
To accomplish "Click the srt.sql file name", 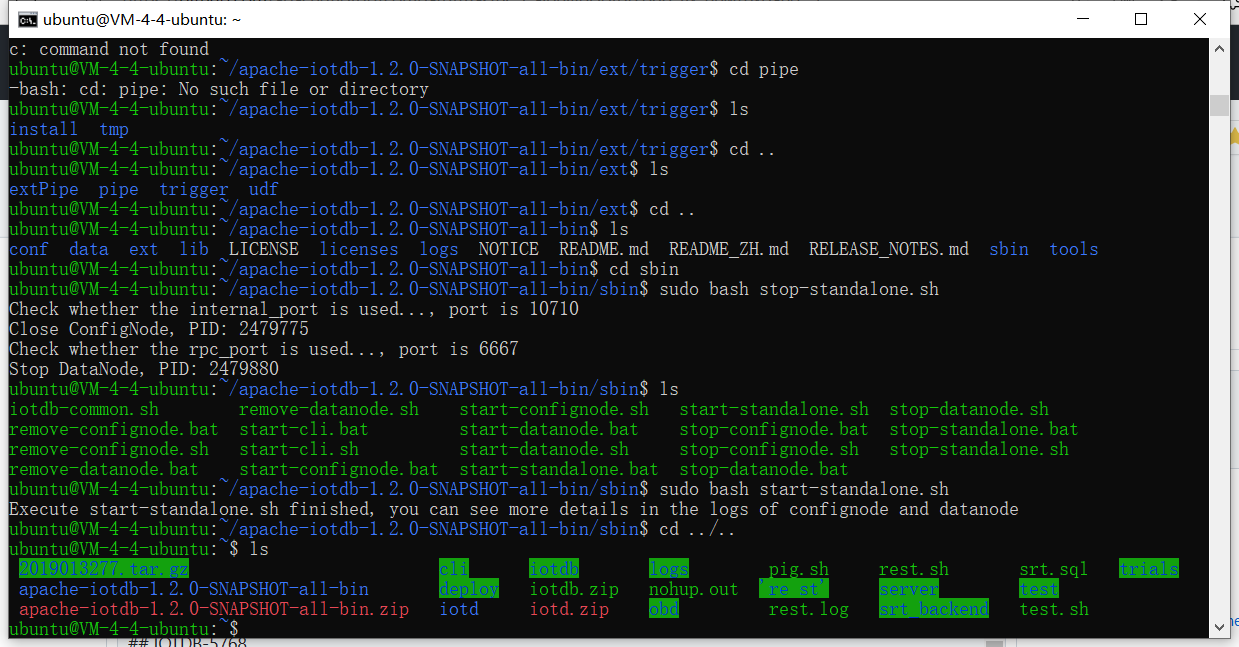I will tap(1054, 569).
